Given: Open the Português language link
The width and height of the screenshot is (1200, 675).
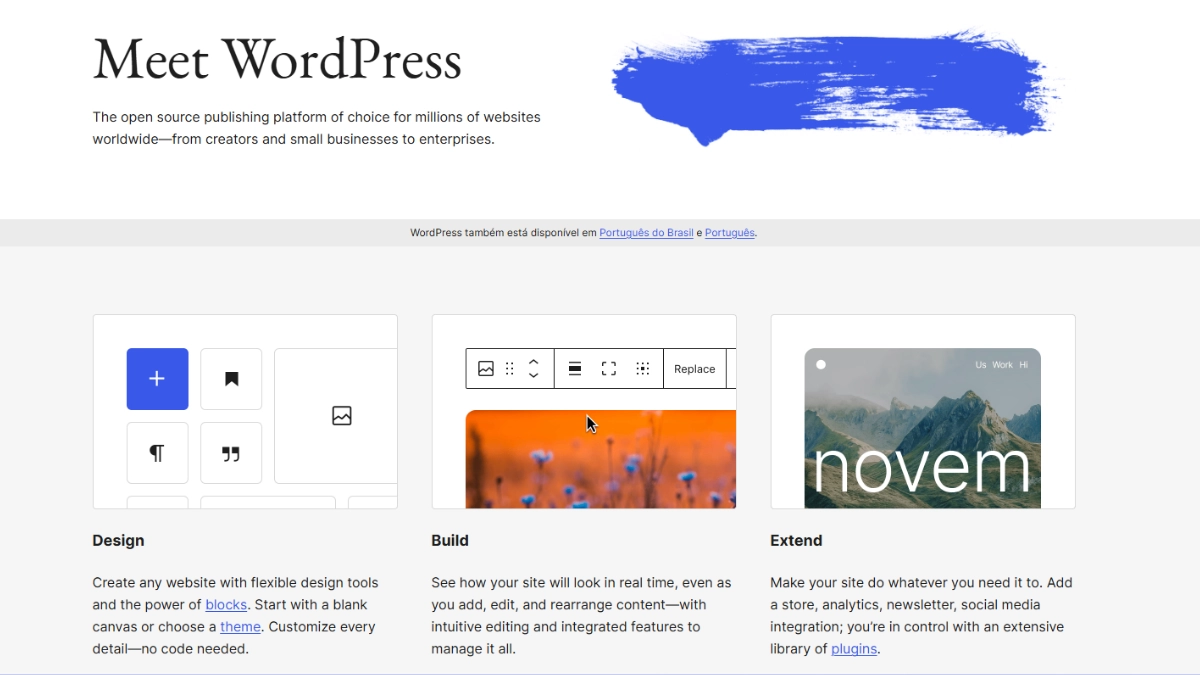Looking at the screenshot, I should pyautogui.click(x=730, y=233).
